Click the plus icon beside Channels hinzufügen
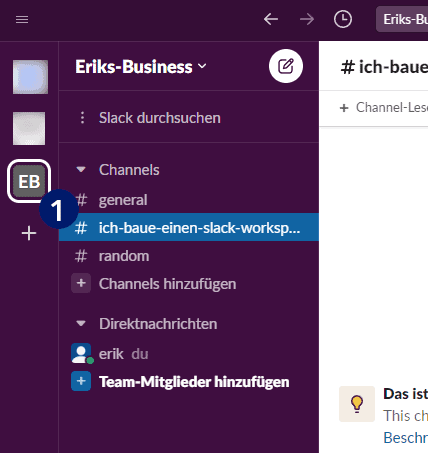 (x=81, y=283)
